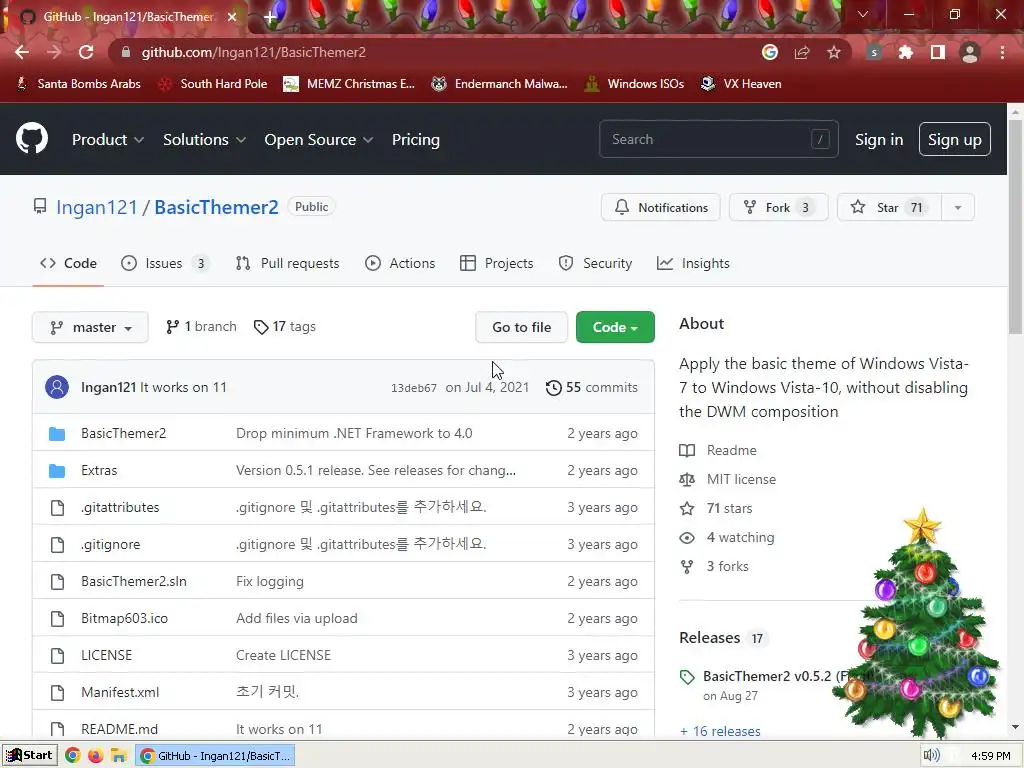Open the Actions tab
Image resolution: width=1024 pixels, height=768 pixels.
(x=400, y=263)
